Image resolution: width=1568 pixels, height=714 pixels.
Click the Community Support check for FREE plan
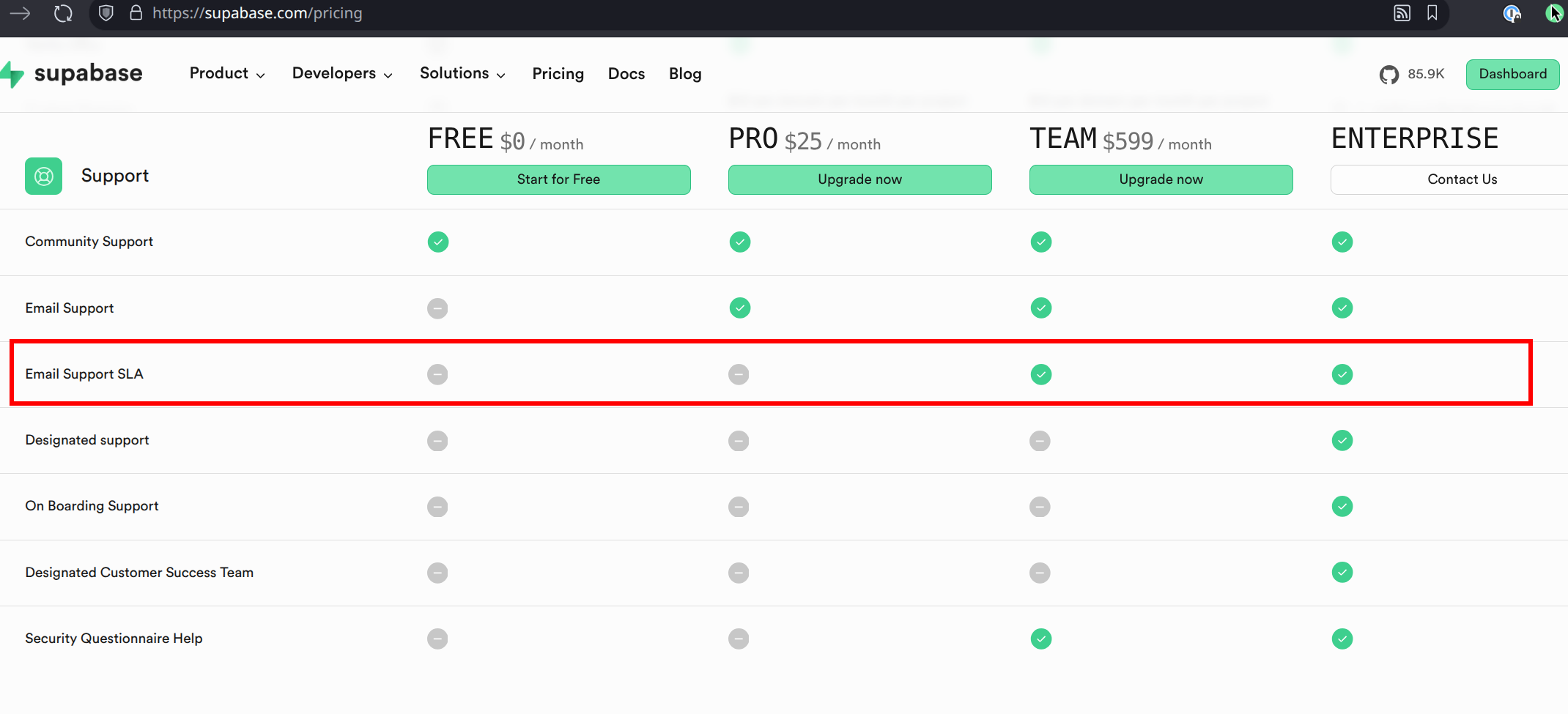coord(438,242)
